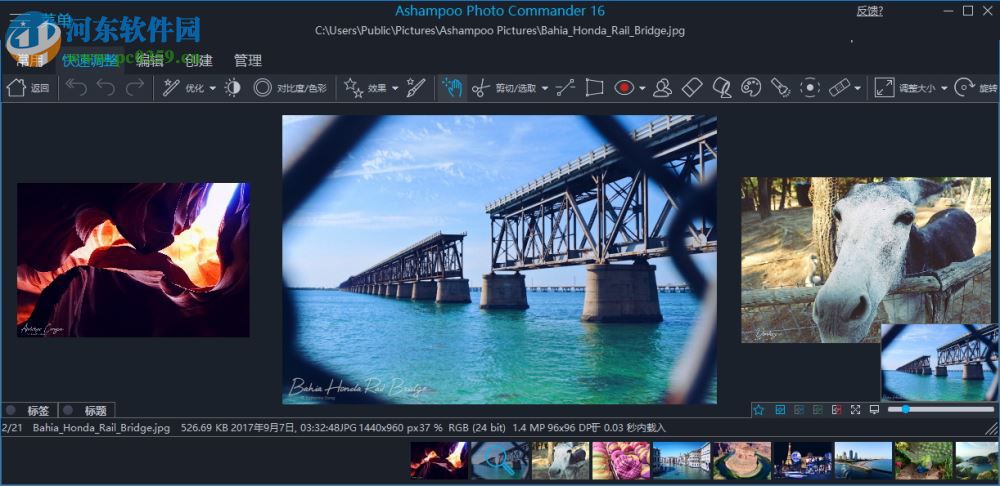Click Bahia_Honda_Rail_Bridge.jpg in status bar
This screenshot has height=486, width=1000.
101,428
